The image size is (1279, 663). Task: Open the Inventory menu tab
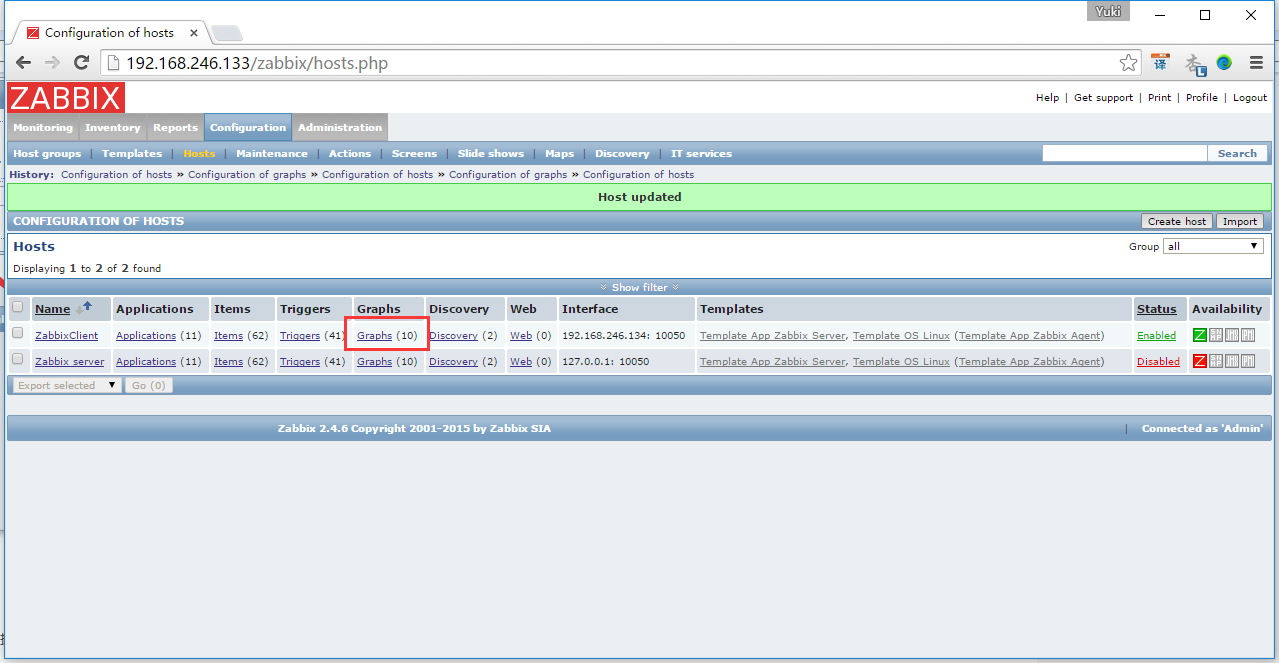tap(113, 128)
